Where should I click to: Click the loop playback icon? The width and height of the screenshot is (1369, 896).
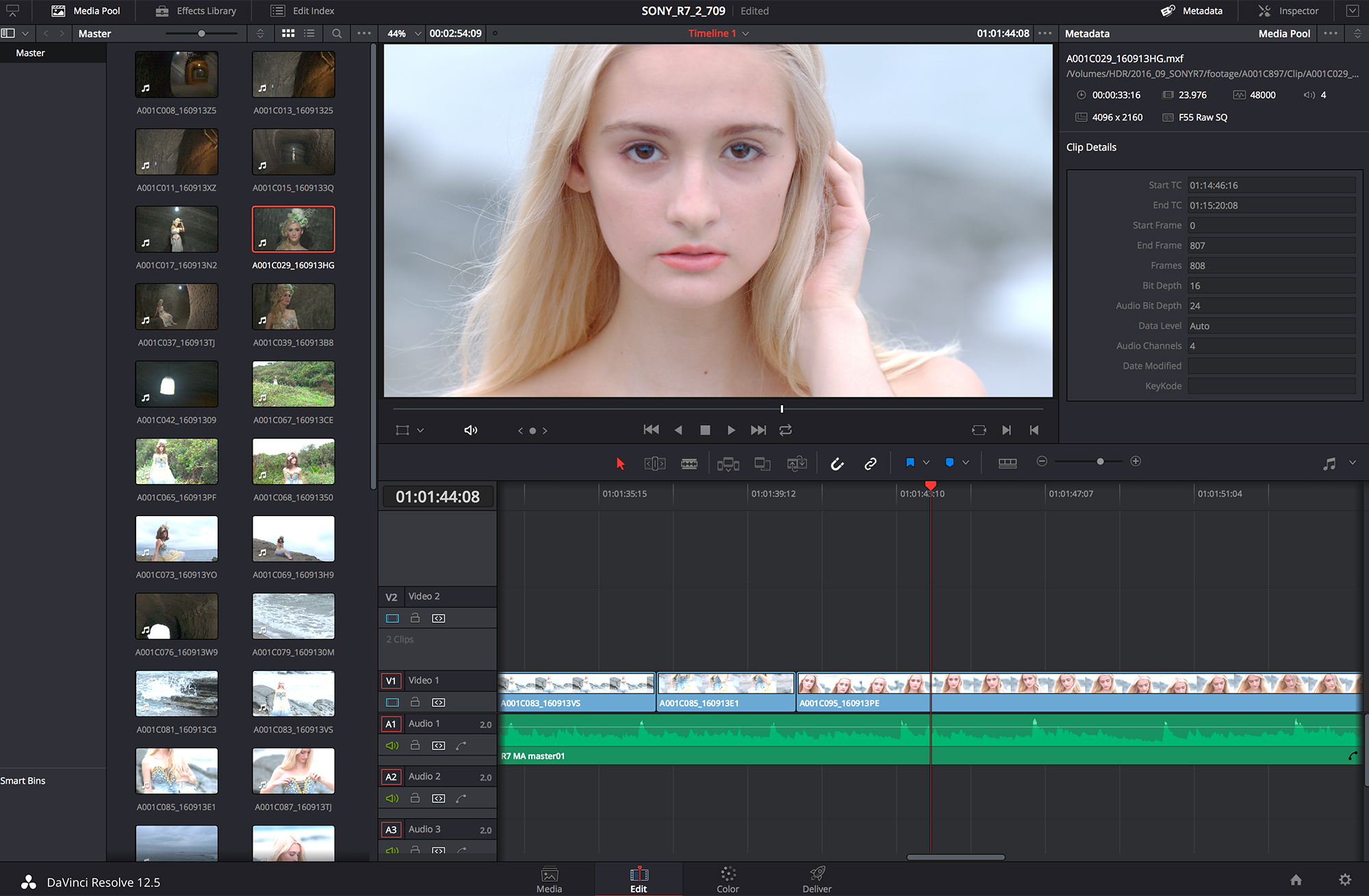click(x=785, y=430)
